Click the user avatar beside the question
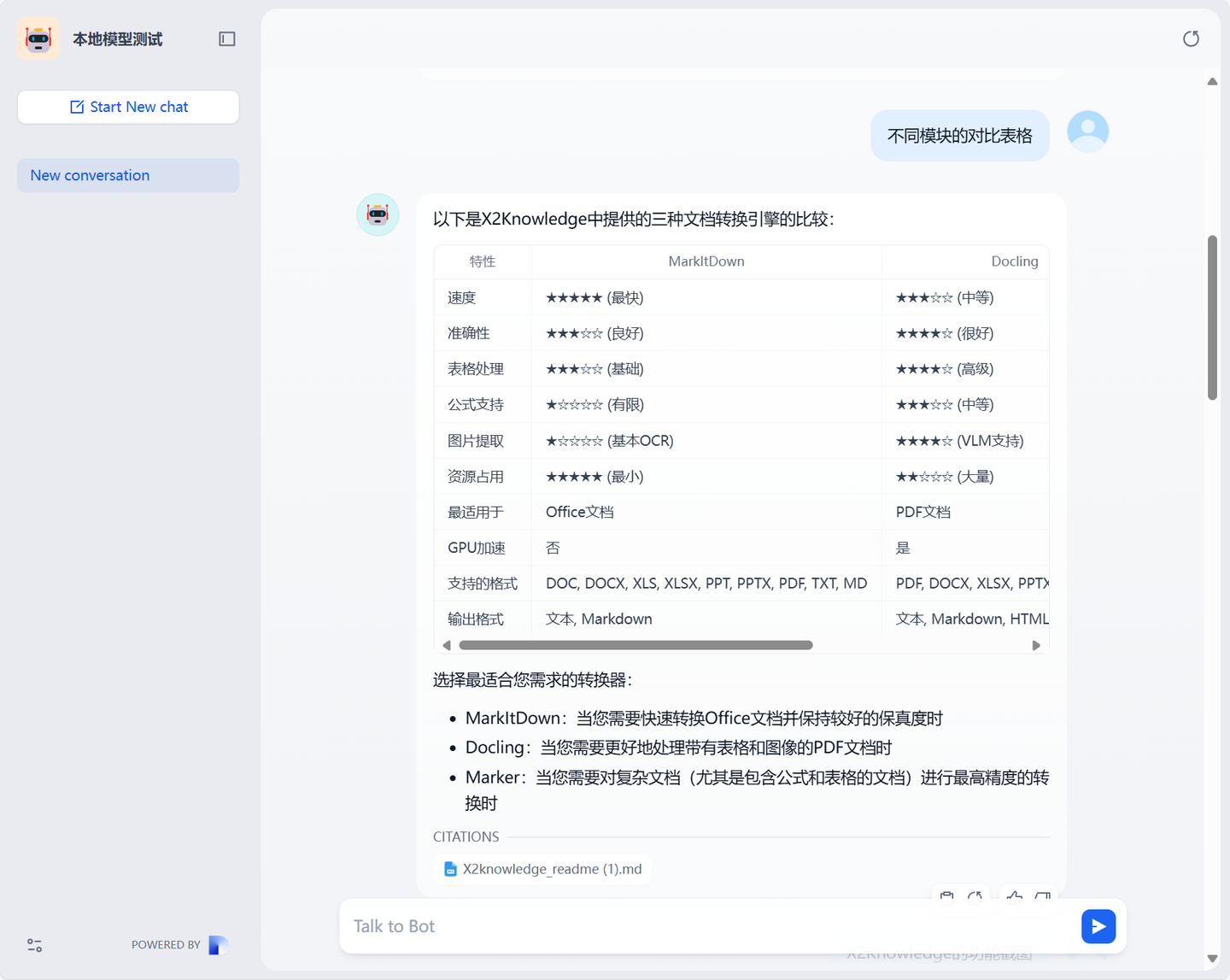Image resolution: width=1230 pixels, height=980 pixels. (x=1087, y=132)
